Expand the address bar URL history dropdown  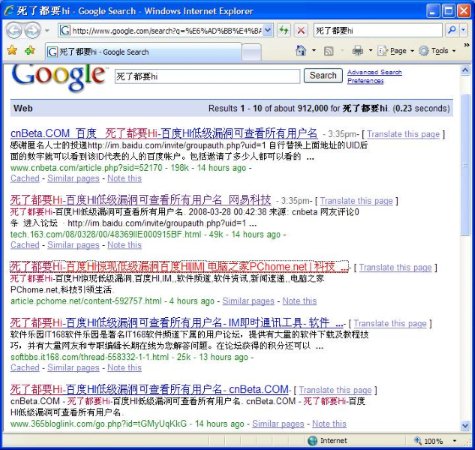(268, 31)
